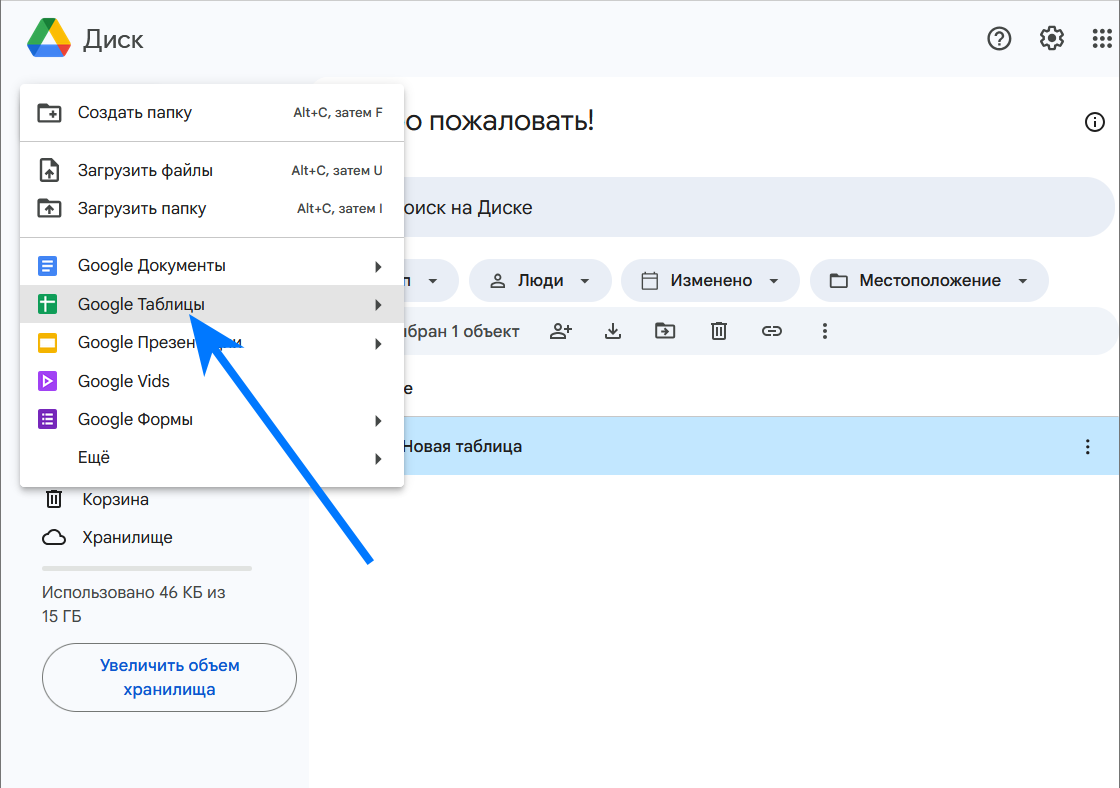The width and height of the screenshot is (1120, 788).
Task: Open the Google apps grid
Action: tap(1103, 38)
